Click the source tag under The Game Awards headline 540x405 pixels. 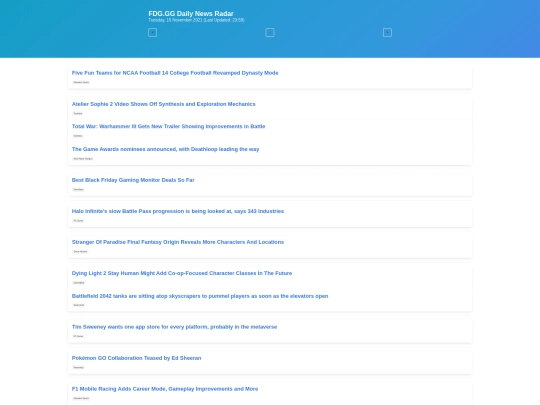click(83, 159)
